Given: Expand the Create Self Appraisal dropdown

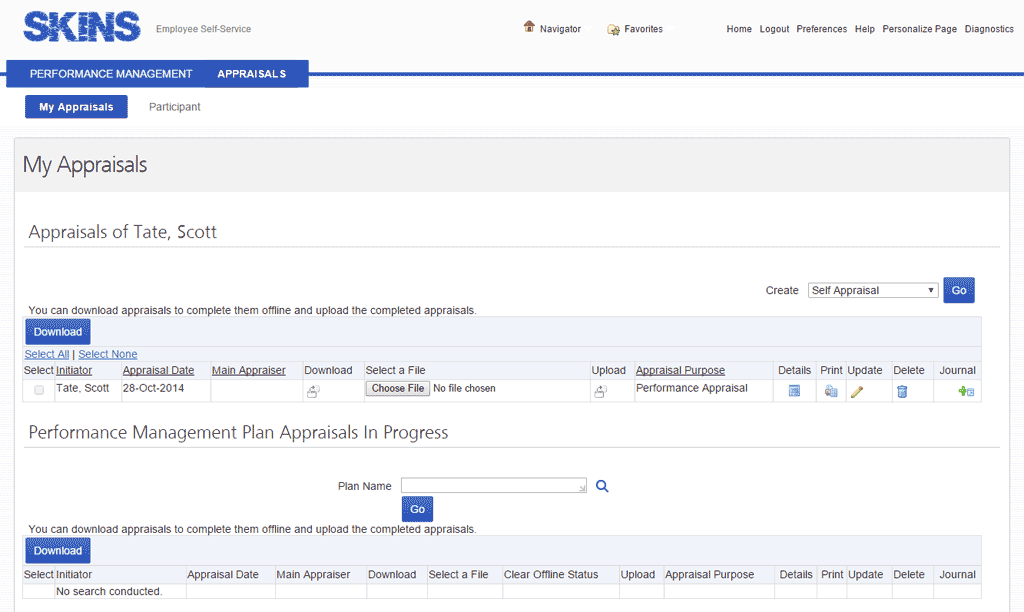Looking at the screenshot, I should coord(872,290).
